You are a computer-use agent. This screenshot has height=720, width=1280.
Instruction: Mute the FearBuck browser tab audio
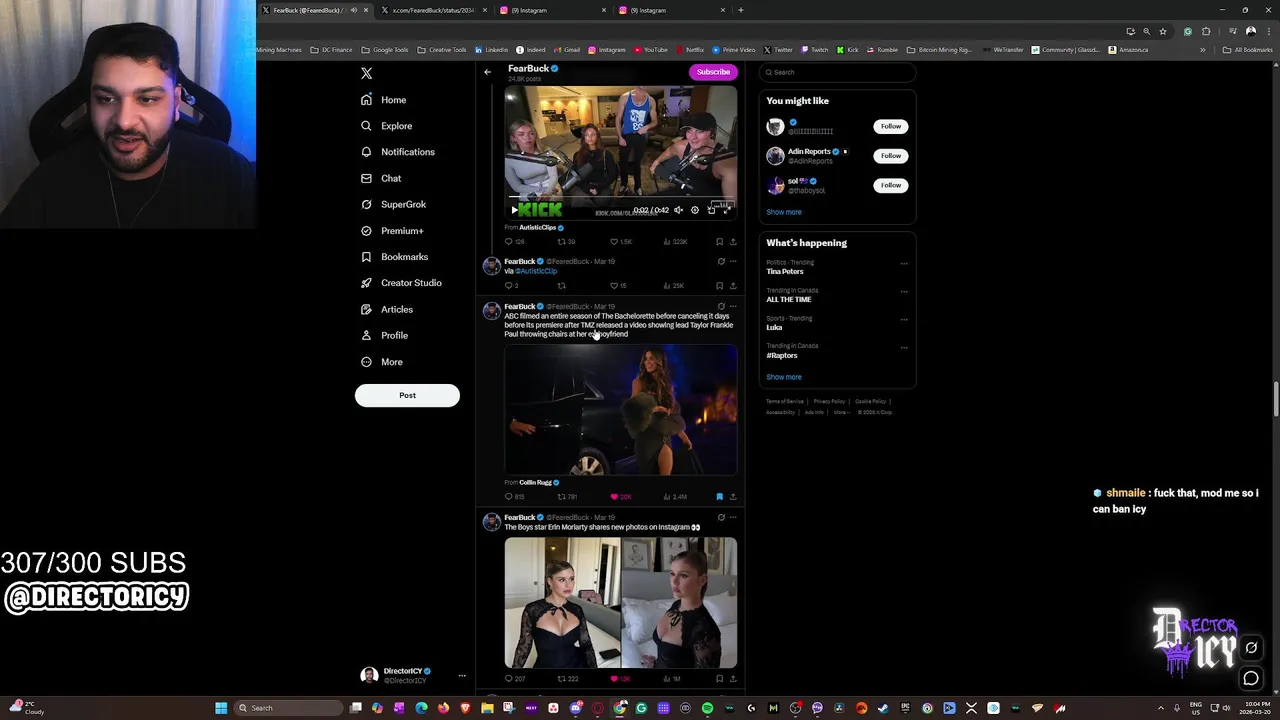(353, 10)
